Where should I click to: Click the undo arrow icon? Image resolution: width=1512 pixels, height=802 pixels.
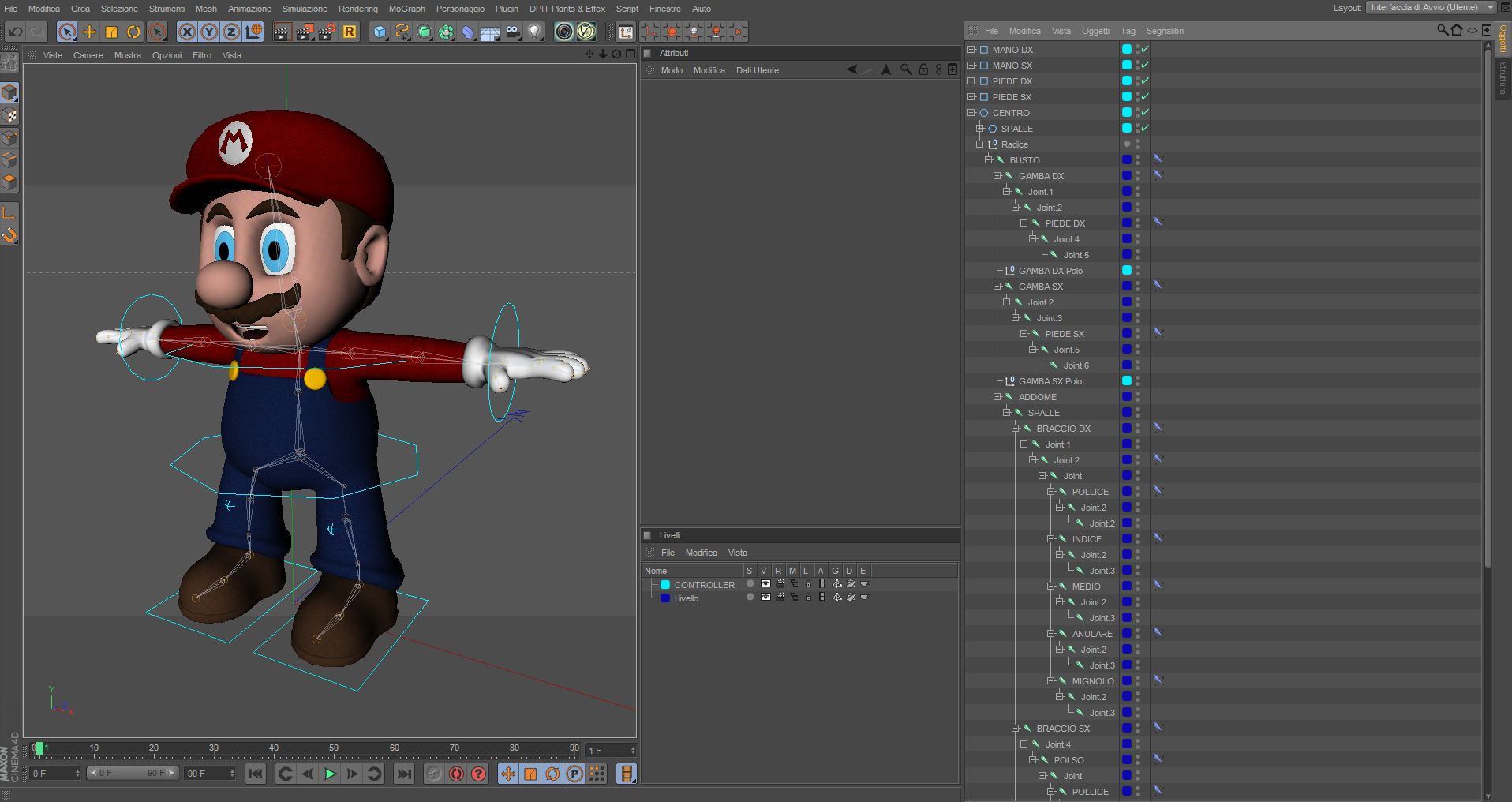tap(15, 32)
